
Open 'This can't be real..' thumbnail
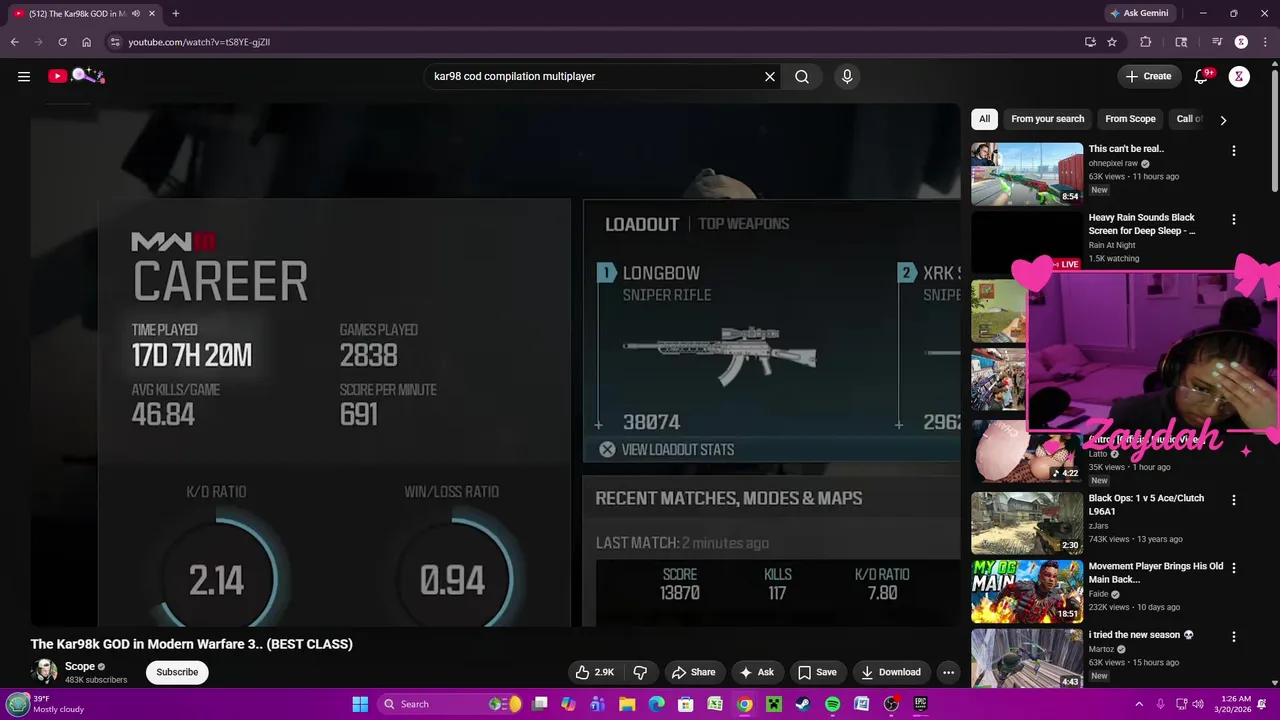[x=1027, y=174]
